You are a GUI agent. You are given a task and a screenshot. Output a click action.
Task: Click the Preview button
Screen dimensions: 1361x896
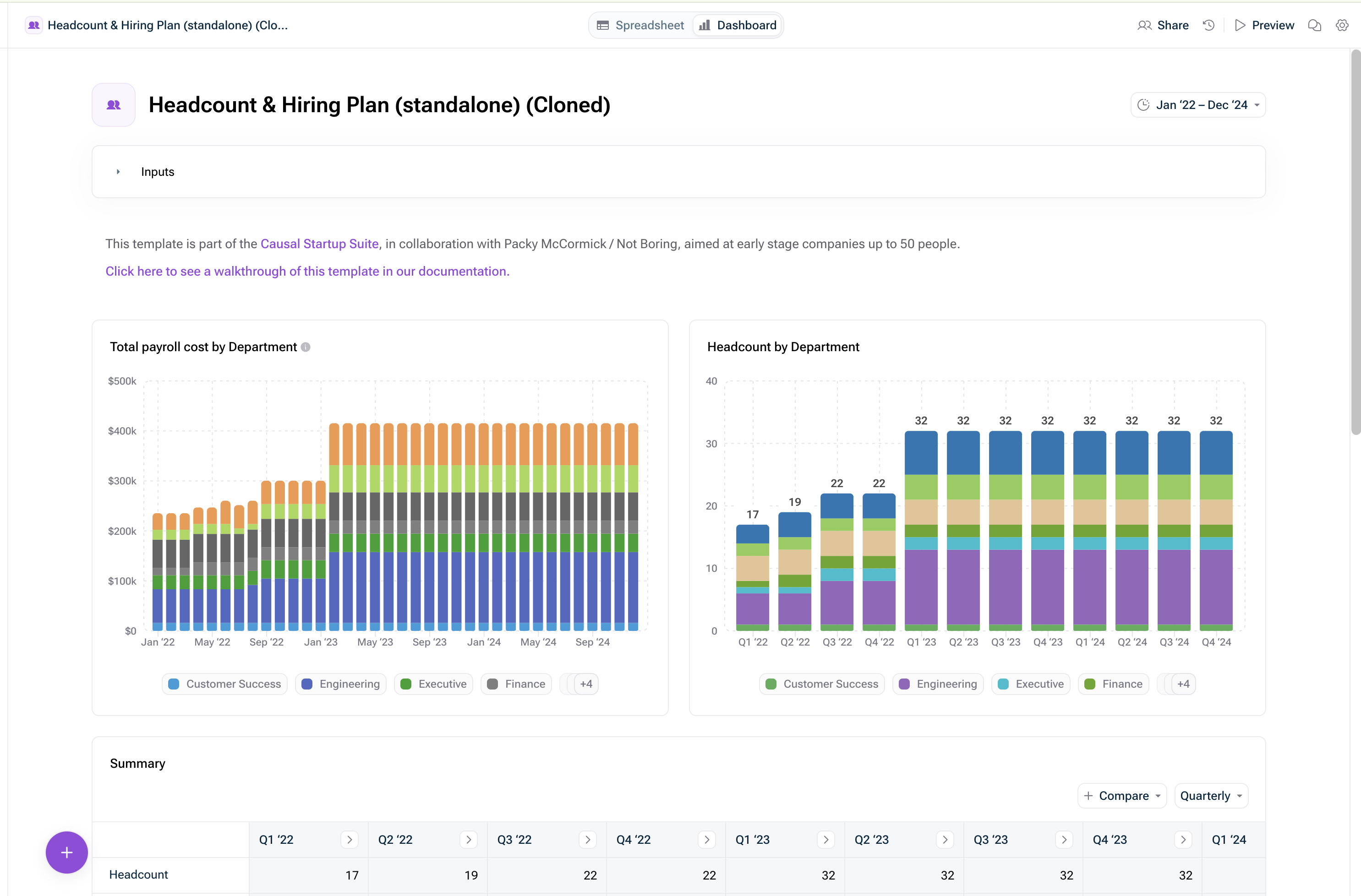click(x=1264, y=25)
